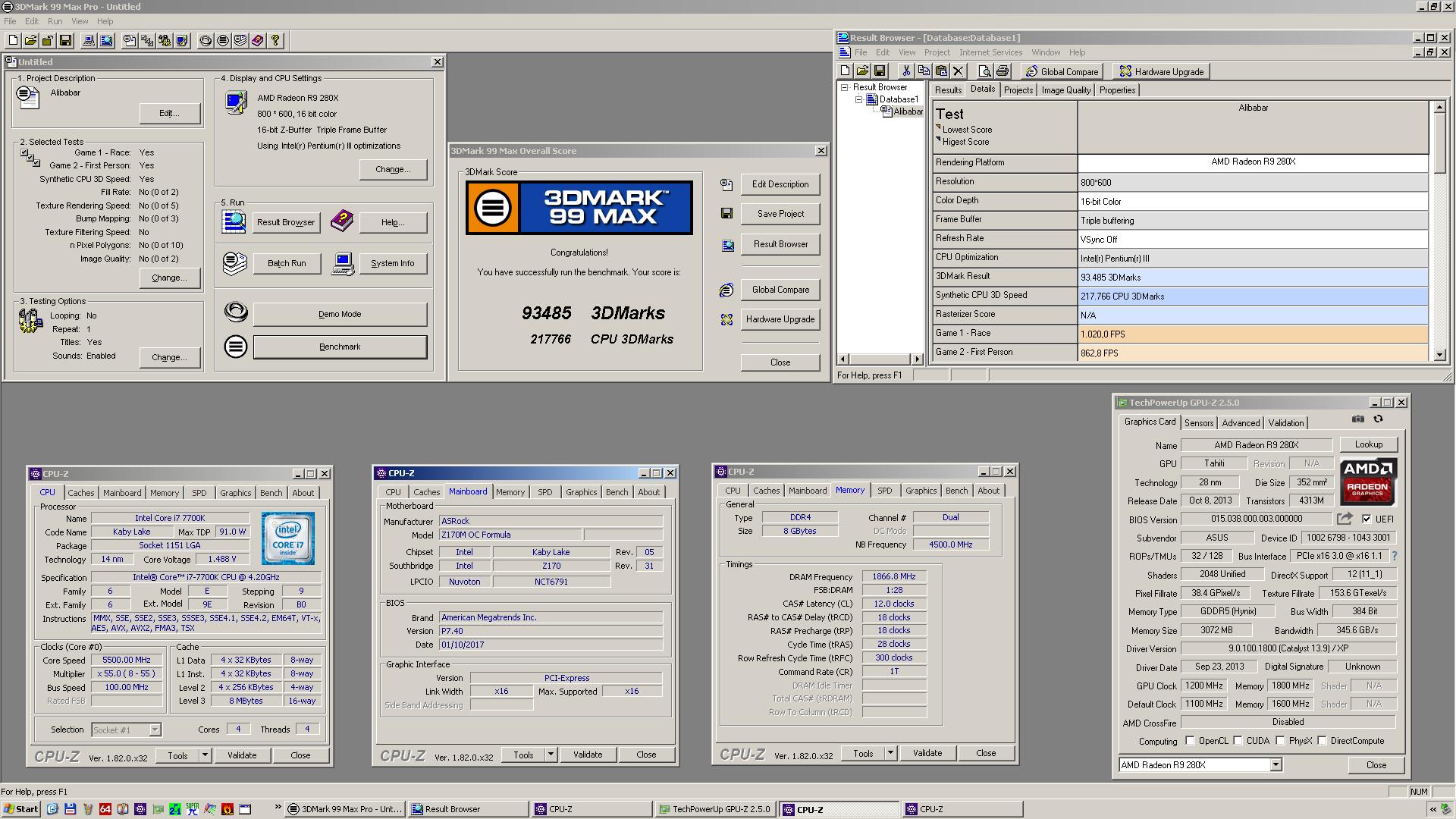
Task: Click the BIOS share/export arrow icon in GPU-Z
Action: coord(1345,519)
